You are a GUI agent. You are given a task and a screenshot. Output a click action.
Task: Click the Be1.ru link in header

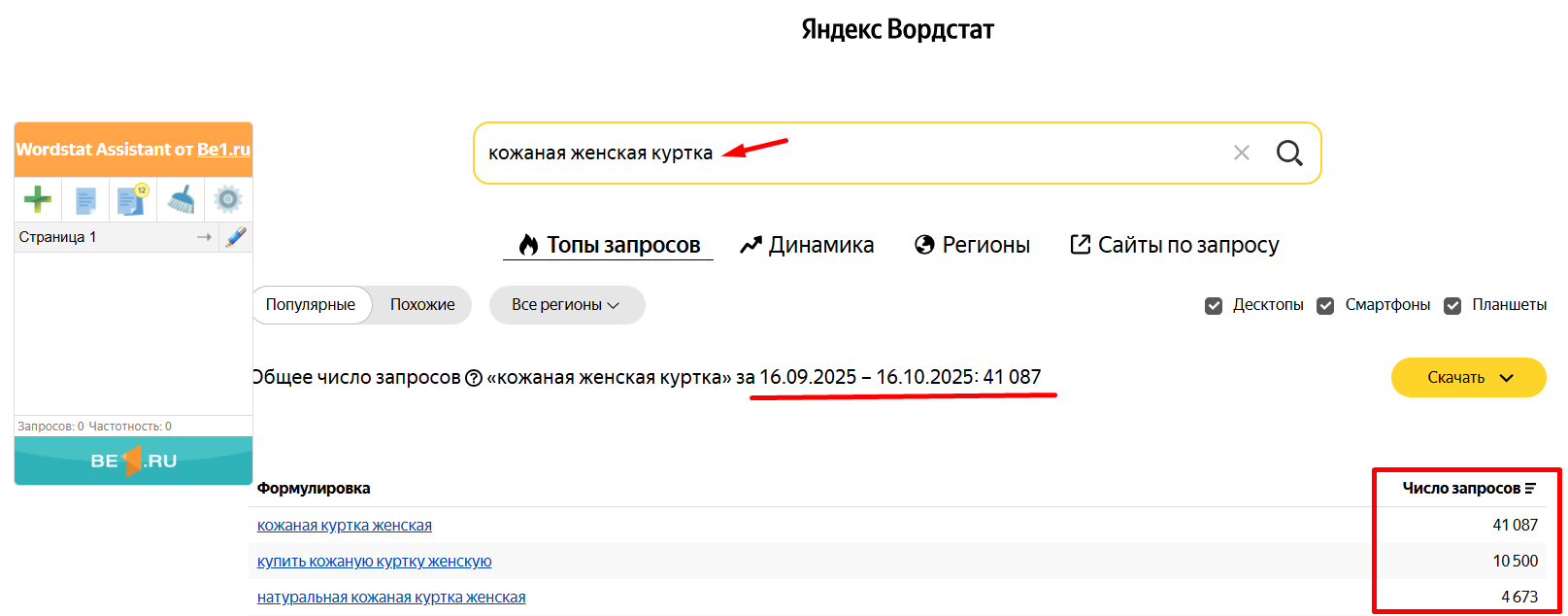(x=223, y=150)
